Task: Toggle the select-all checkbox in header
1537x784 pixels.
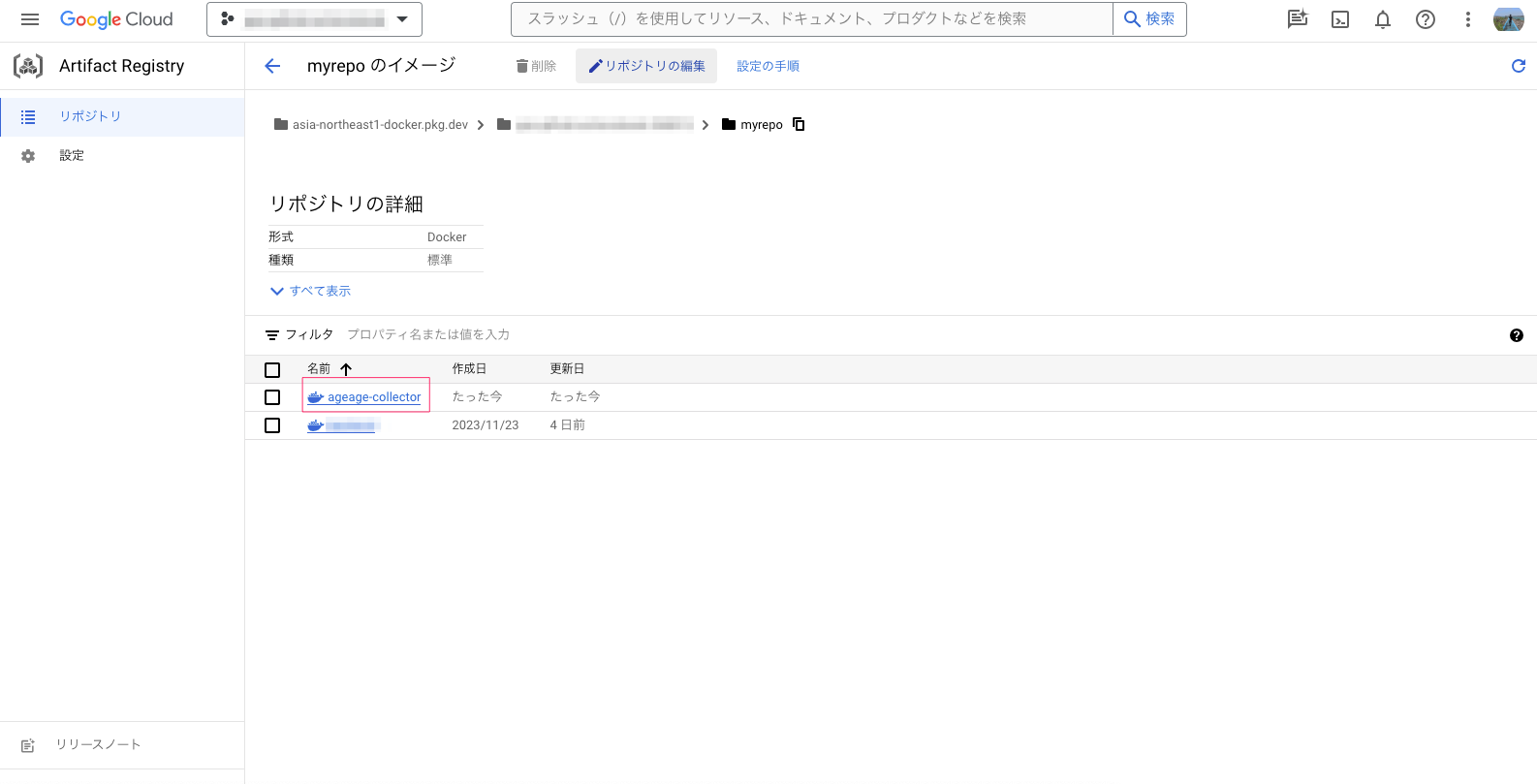Action: tap(272, 370)
